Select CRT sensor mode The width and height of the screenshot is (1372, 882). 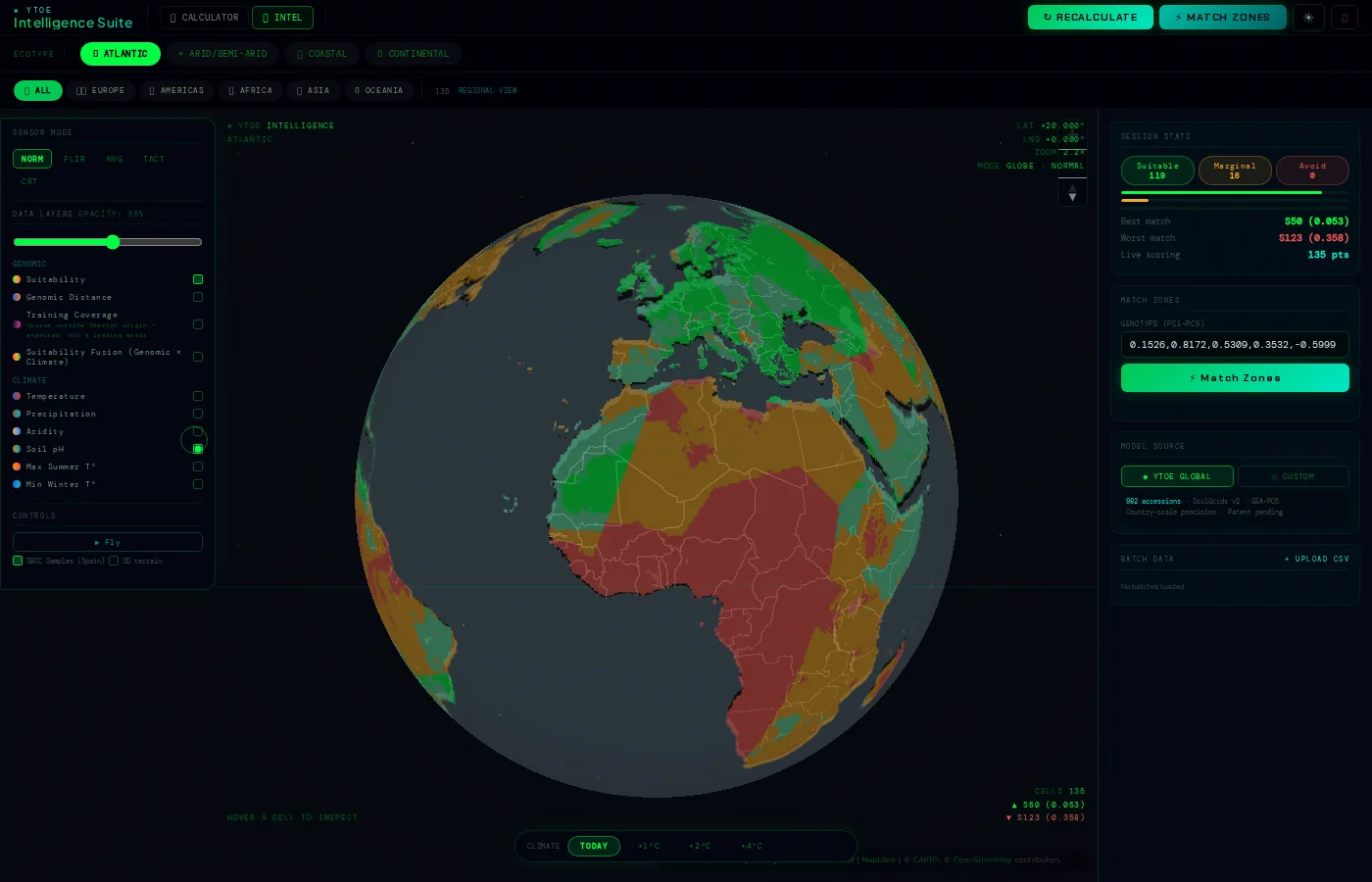[29, 181]
